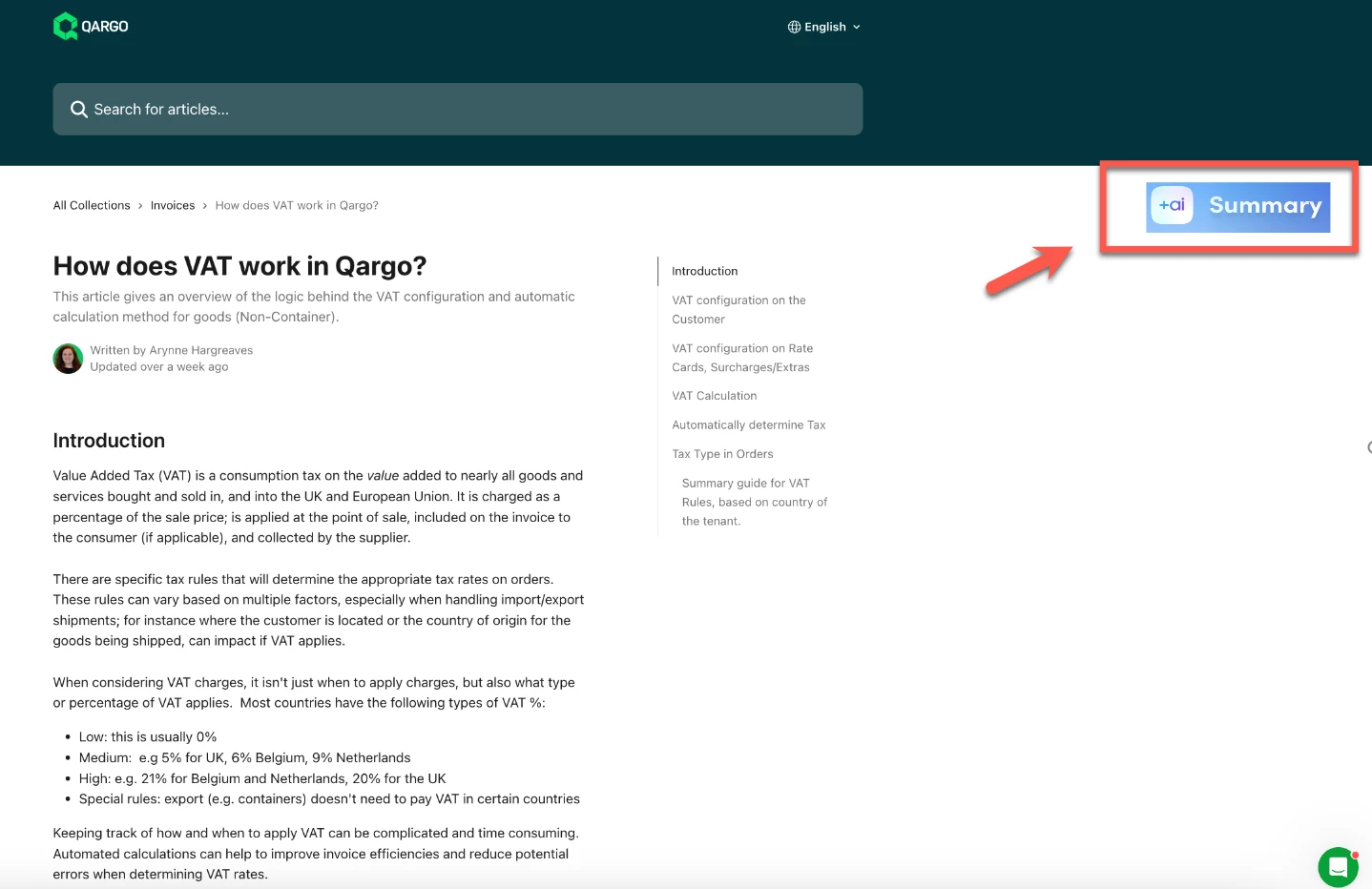The width and height of the screenshot is (1372, 889).
Task: Go to All Collections breadcrumb
Action: tap(92, 205)
